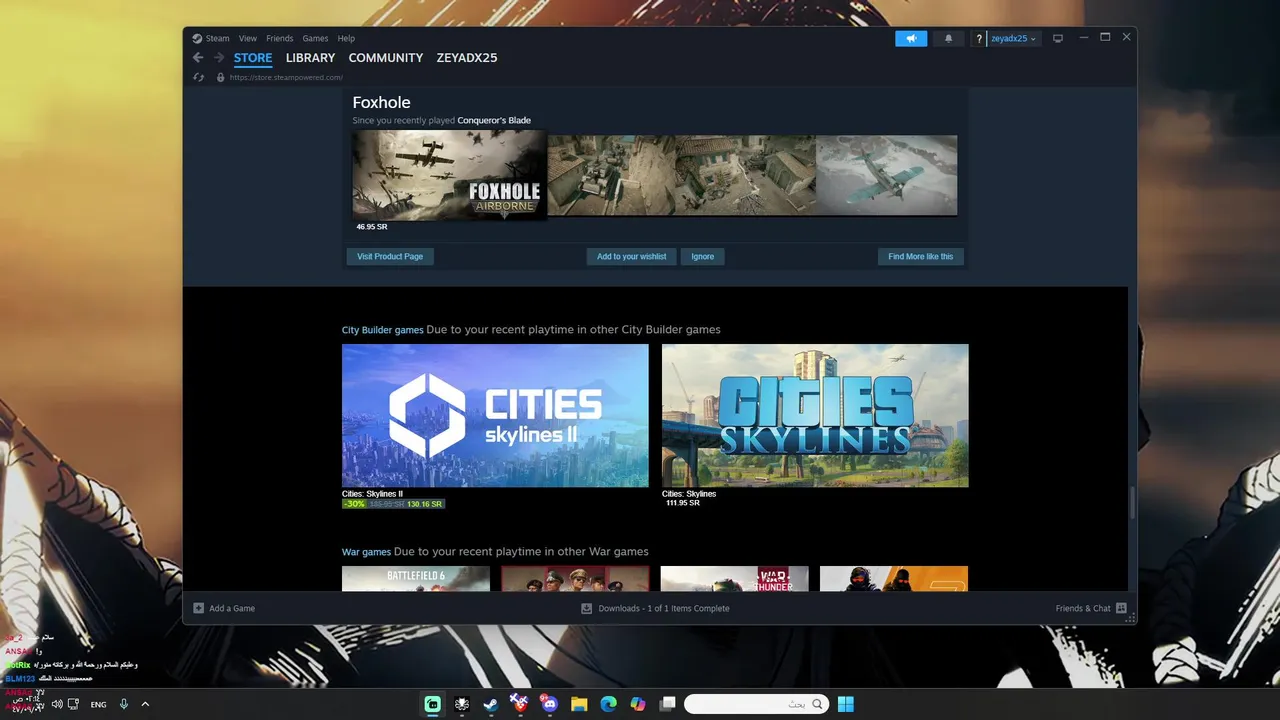Open the Steam app from the taskbar

tap(490, 704)
